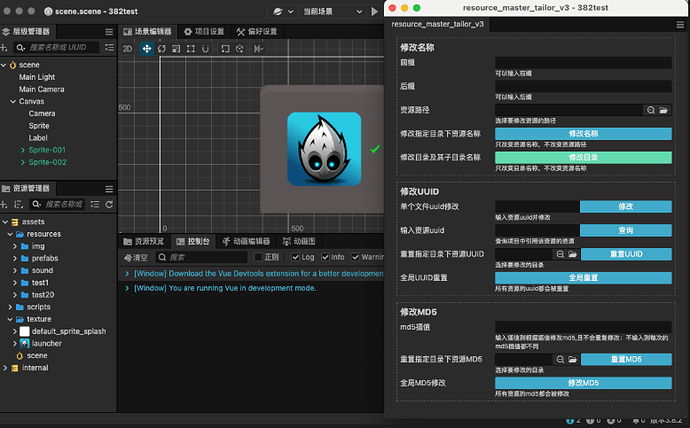Enable the 正则 regex checkbox
Screen dimensions: 690x428
click(258, 257)
